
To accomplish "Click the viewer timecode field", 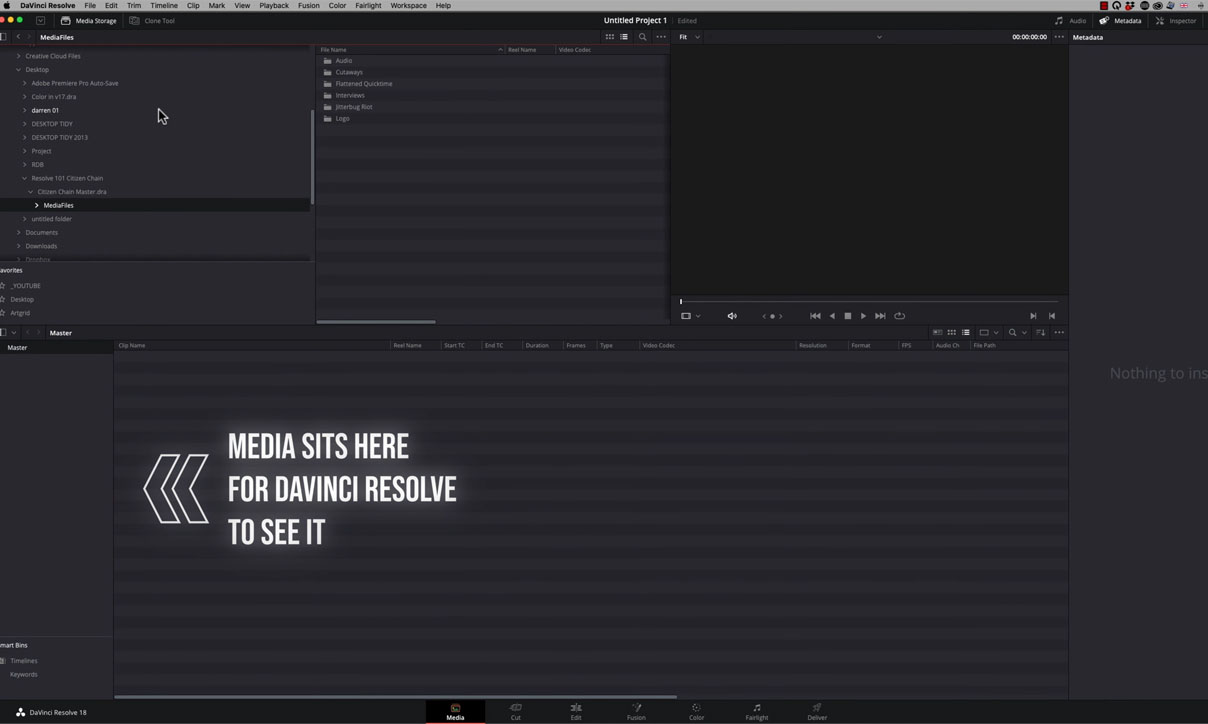I will 1029,37.
